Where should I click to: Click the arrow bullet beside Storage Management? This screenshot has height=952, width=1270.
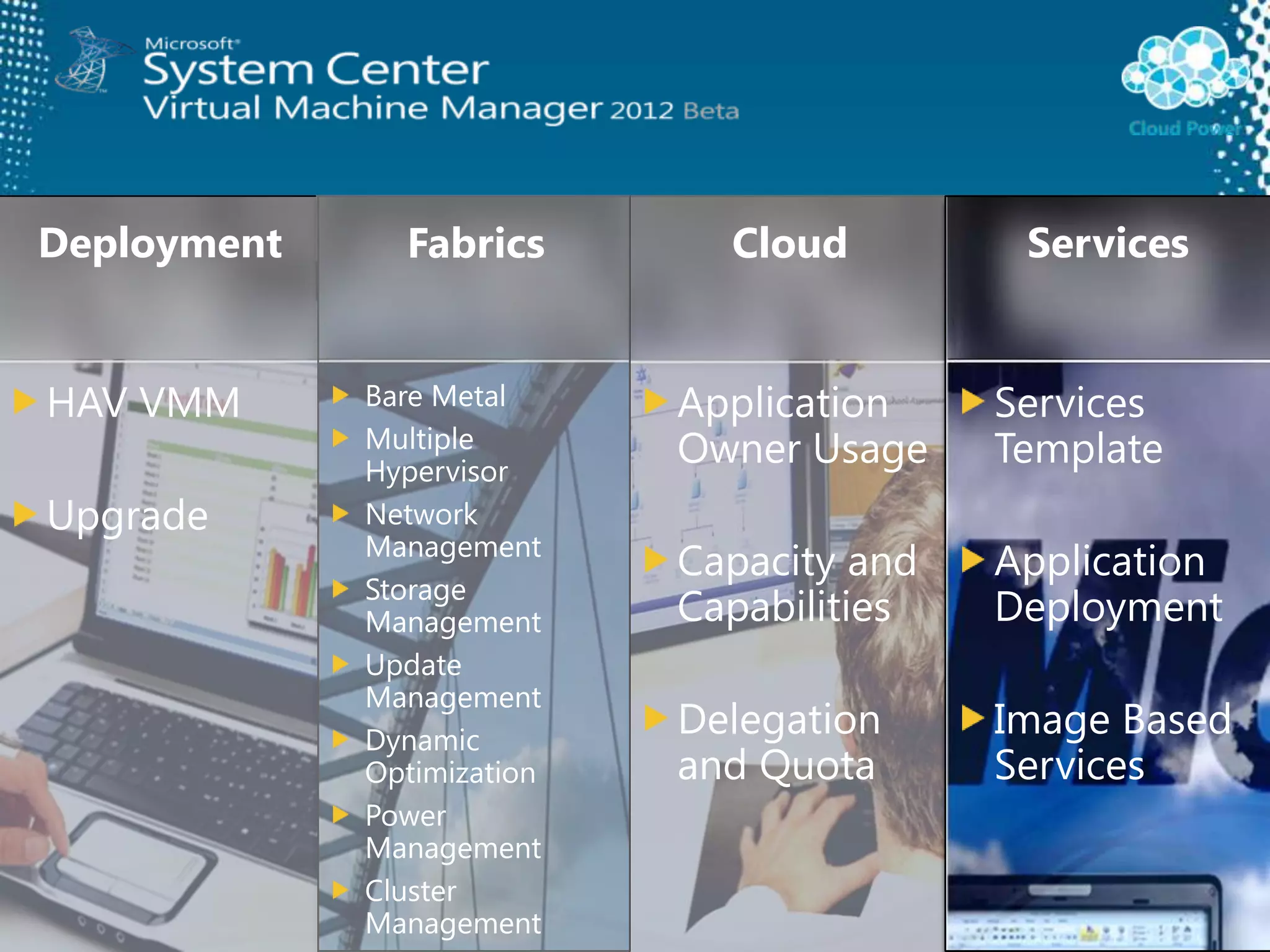[x=341, y=588]
